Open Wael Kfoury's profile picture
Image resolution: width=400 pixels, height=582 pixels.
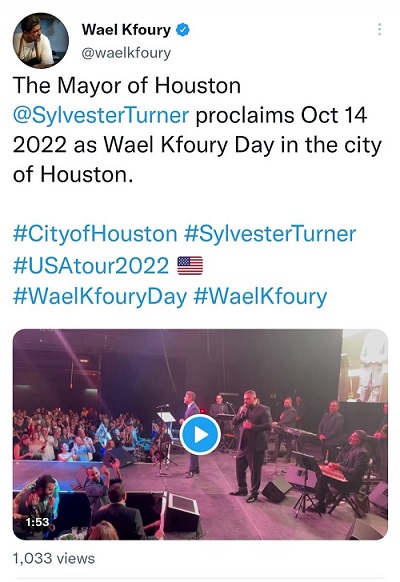(x=40, y=40)
